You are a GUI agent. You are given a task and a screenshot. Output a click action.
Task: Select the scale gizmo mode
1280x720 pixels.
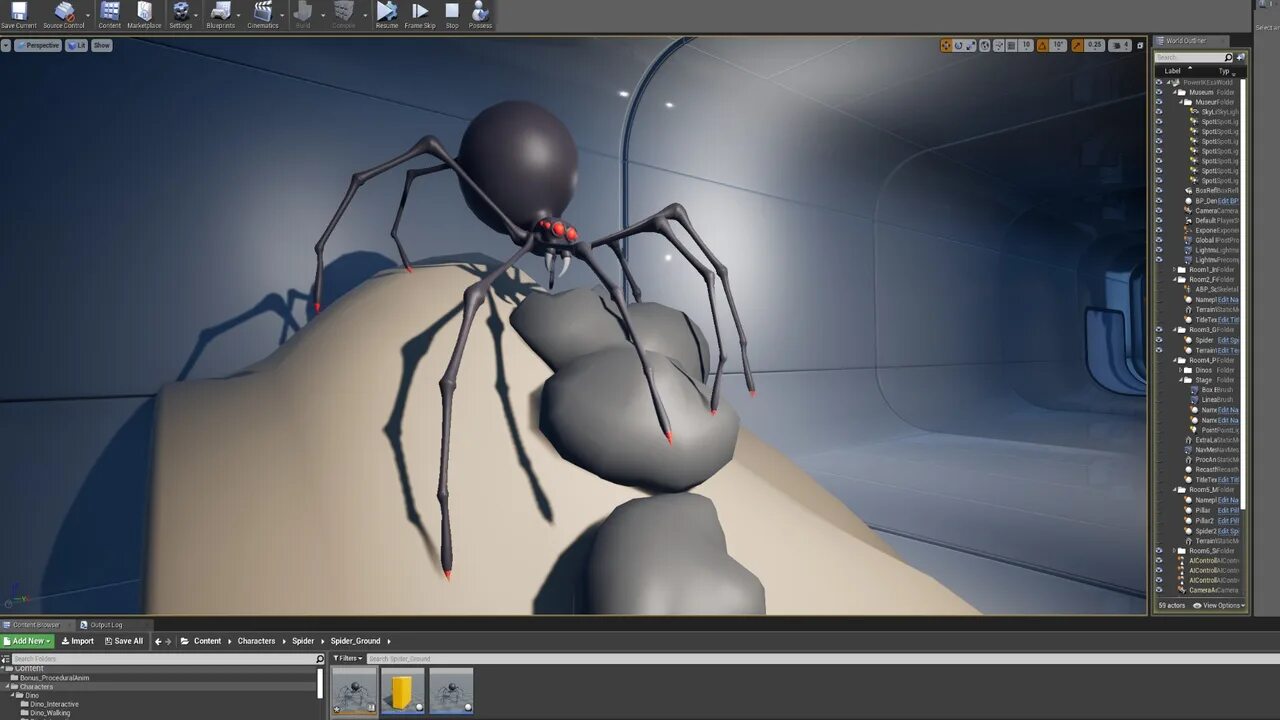point(971,45)
